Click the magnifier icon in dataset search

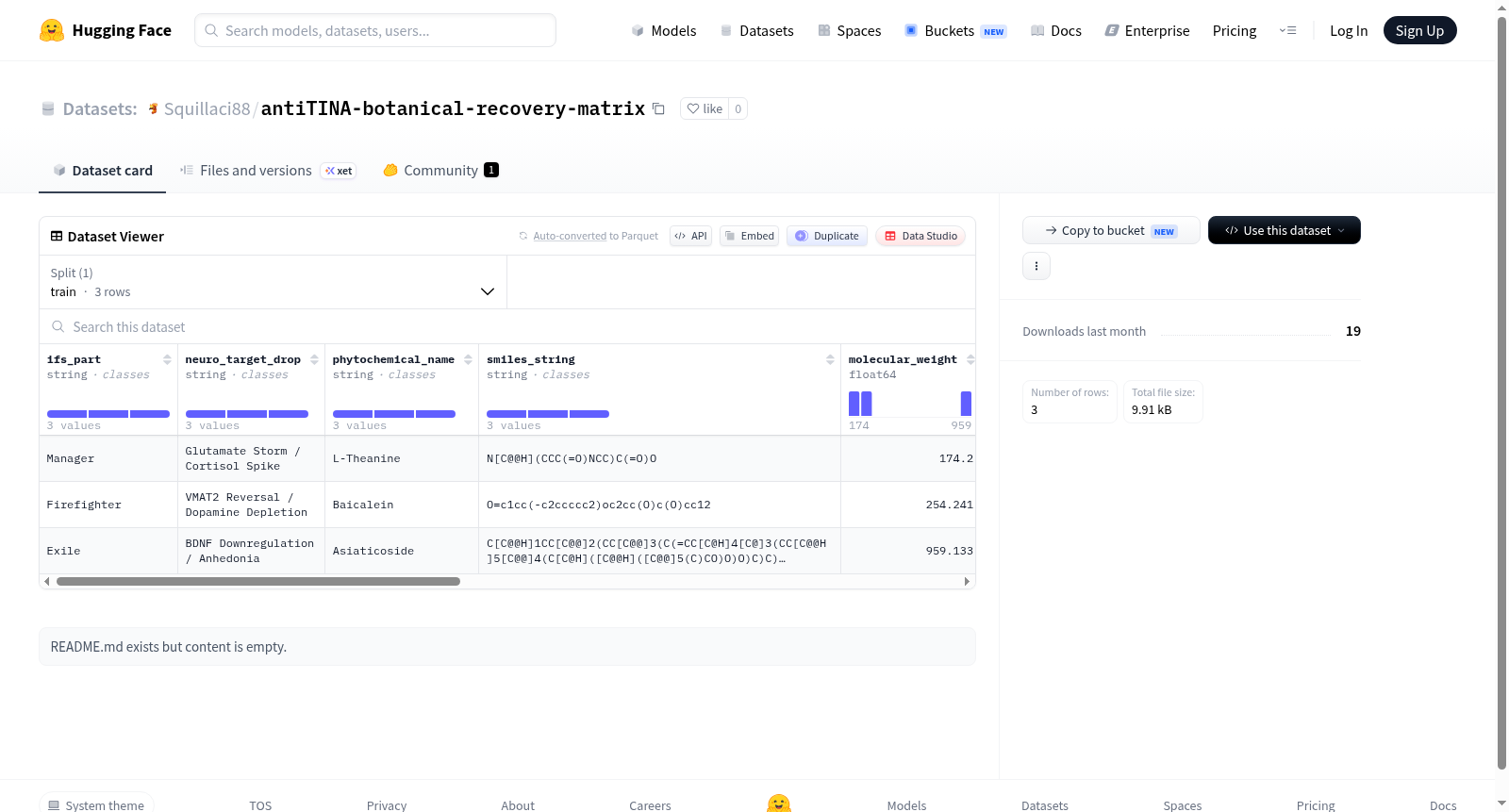58,326
